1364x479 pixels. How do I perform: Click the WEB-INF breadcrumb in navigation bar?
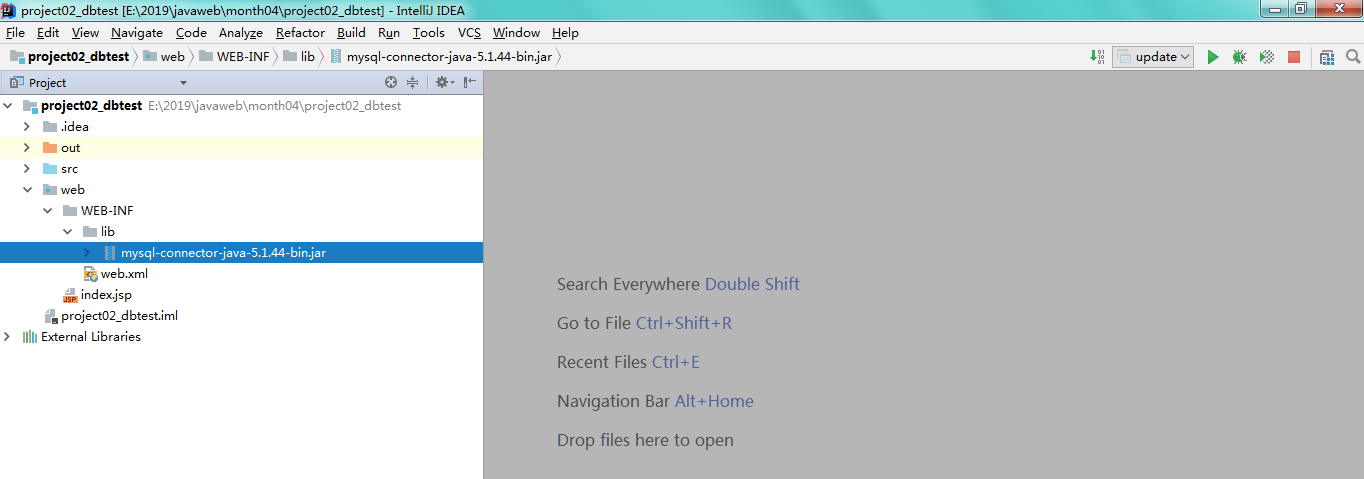tap(234, 57)
